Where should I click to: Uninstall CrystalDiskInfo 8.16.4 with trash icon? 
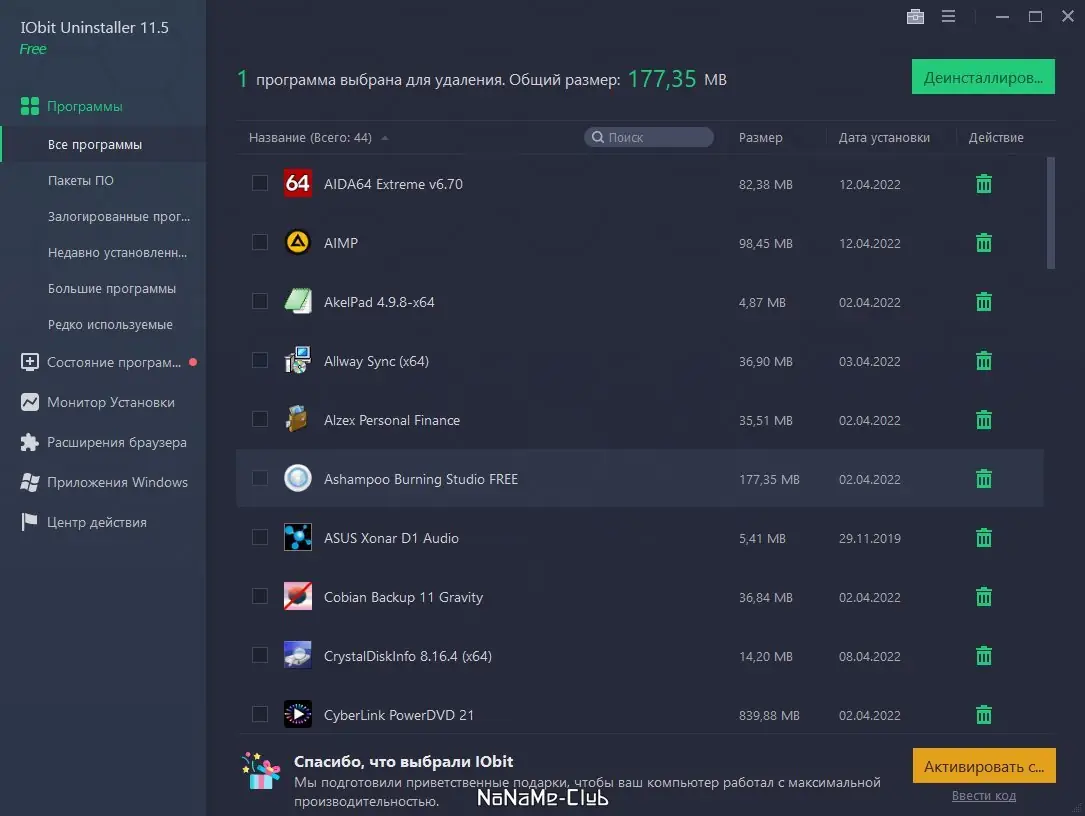tap(983, 655)
